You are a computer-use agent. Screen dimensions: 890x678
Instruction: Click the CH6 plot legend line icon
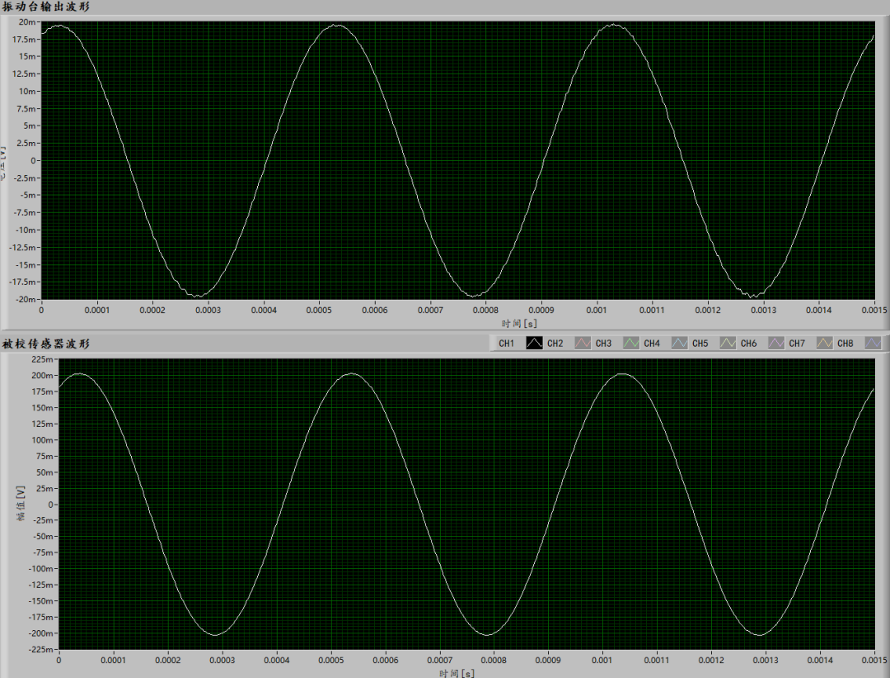tap(776, 344)
